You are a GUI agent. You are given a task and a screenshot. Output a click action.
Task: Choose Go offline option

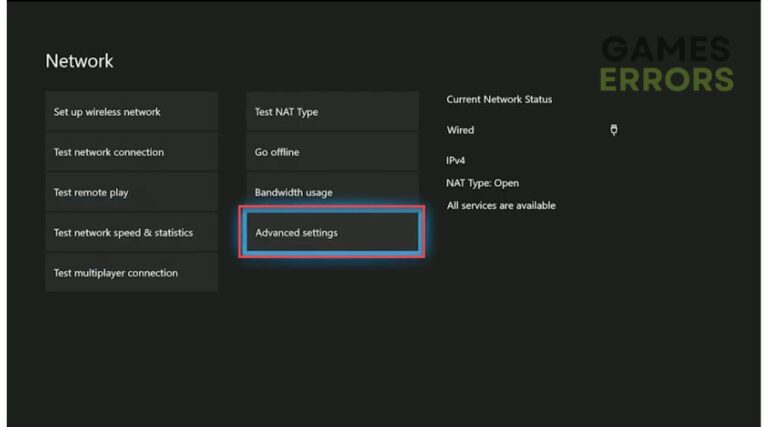[332, 152]
